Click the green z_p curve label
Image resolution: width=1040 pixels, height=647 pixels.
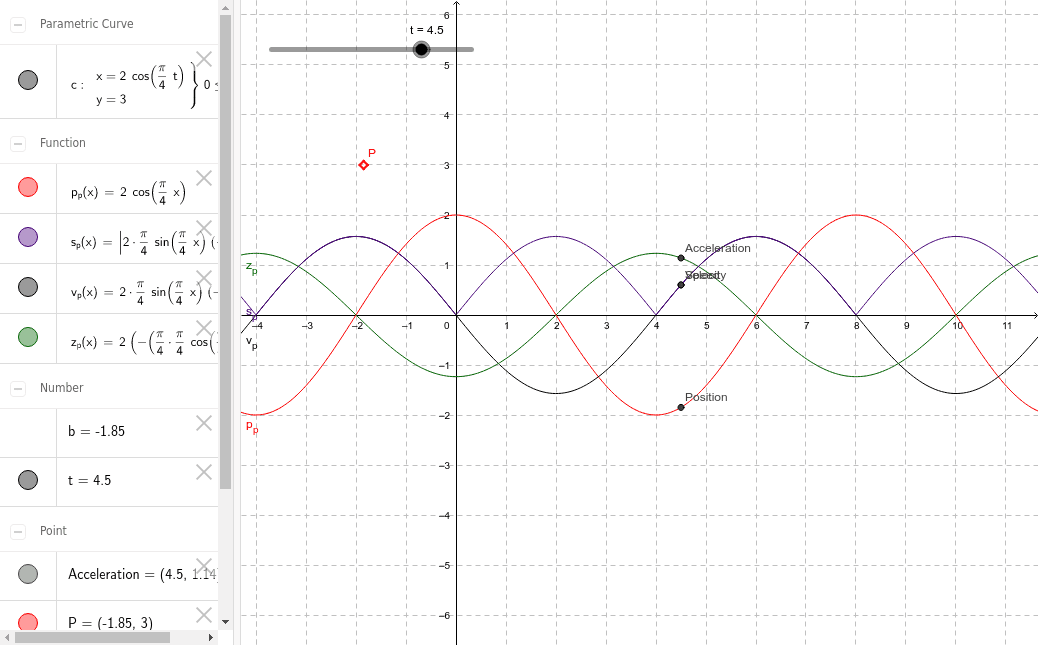(x=251, y=267)
